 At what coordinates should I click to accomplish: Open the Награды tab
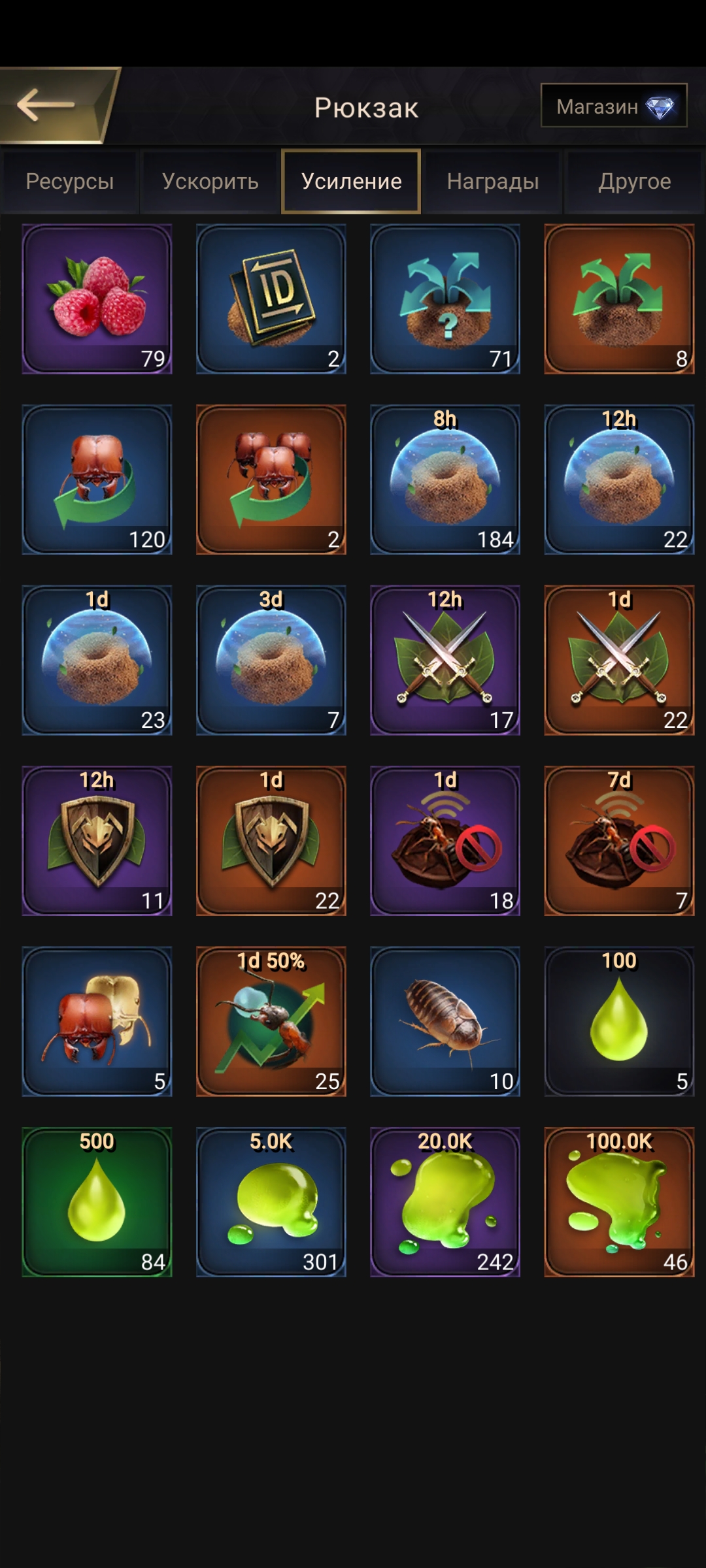coord(493,182)
